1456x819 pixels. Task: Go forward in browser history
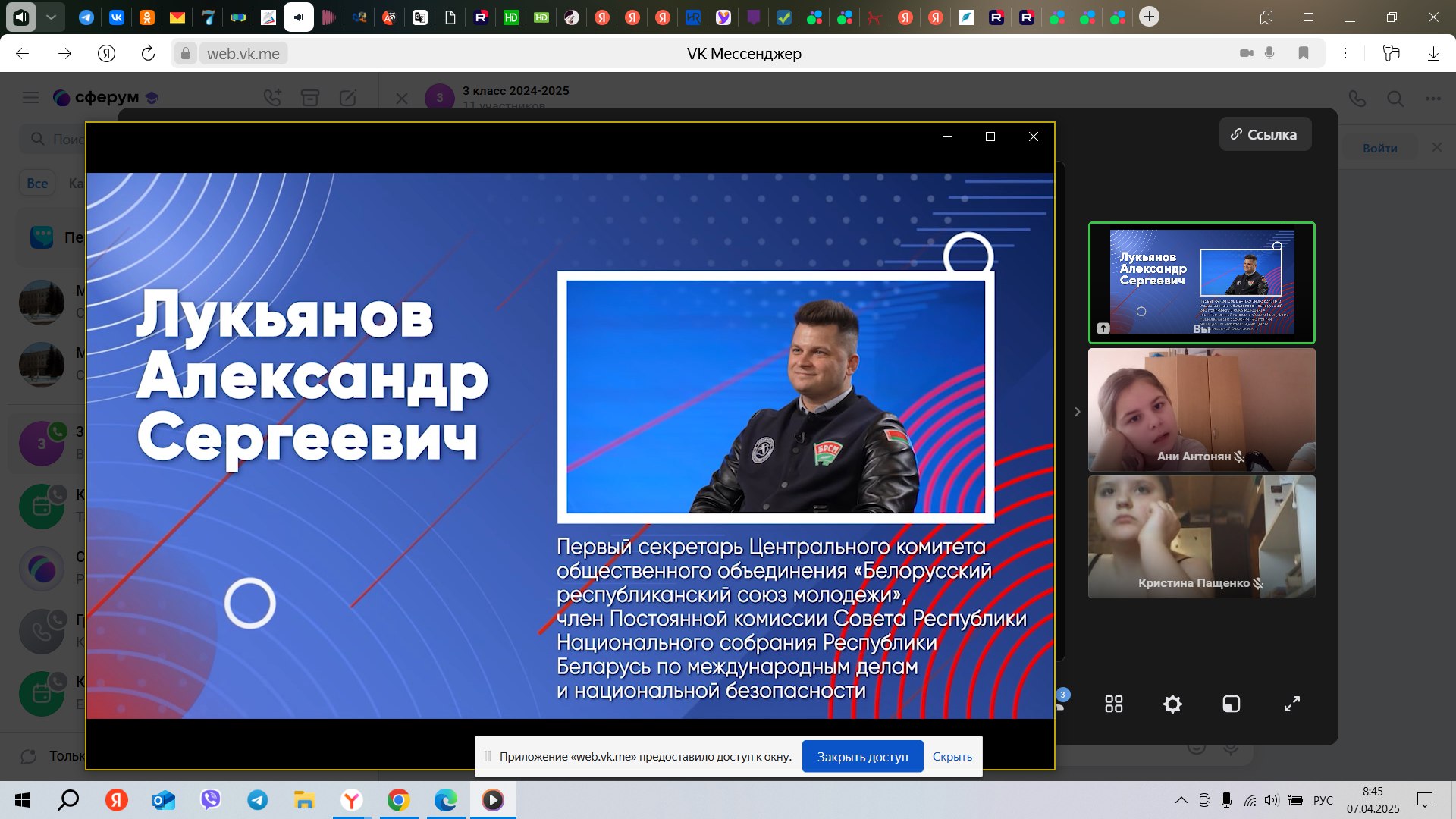[x=65, y=53]
